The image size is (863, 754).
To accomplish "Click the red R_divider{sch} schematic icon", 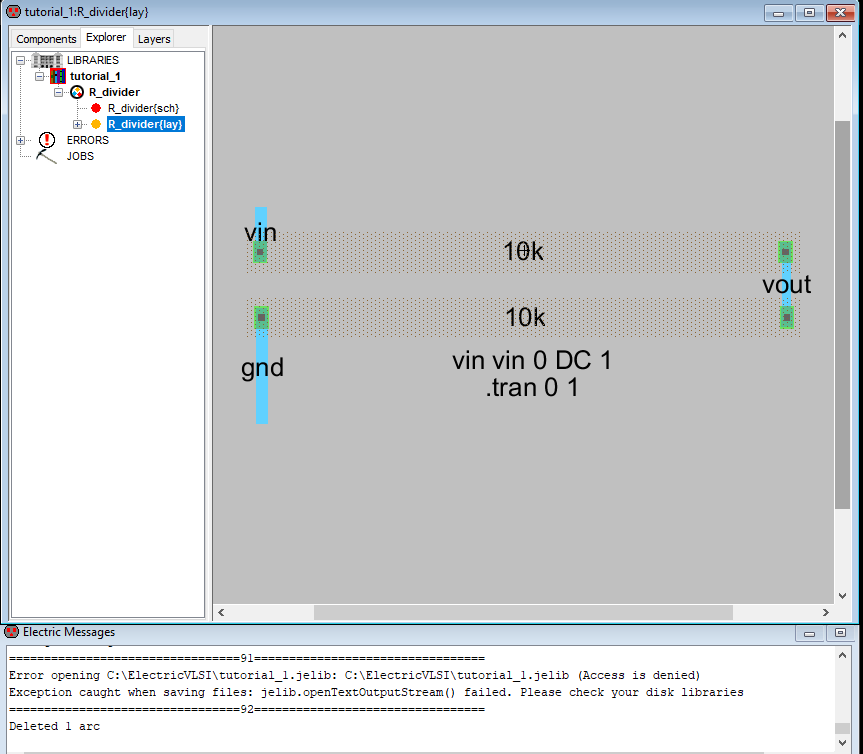I will click(x=96, y=108).
